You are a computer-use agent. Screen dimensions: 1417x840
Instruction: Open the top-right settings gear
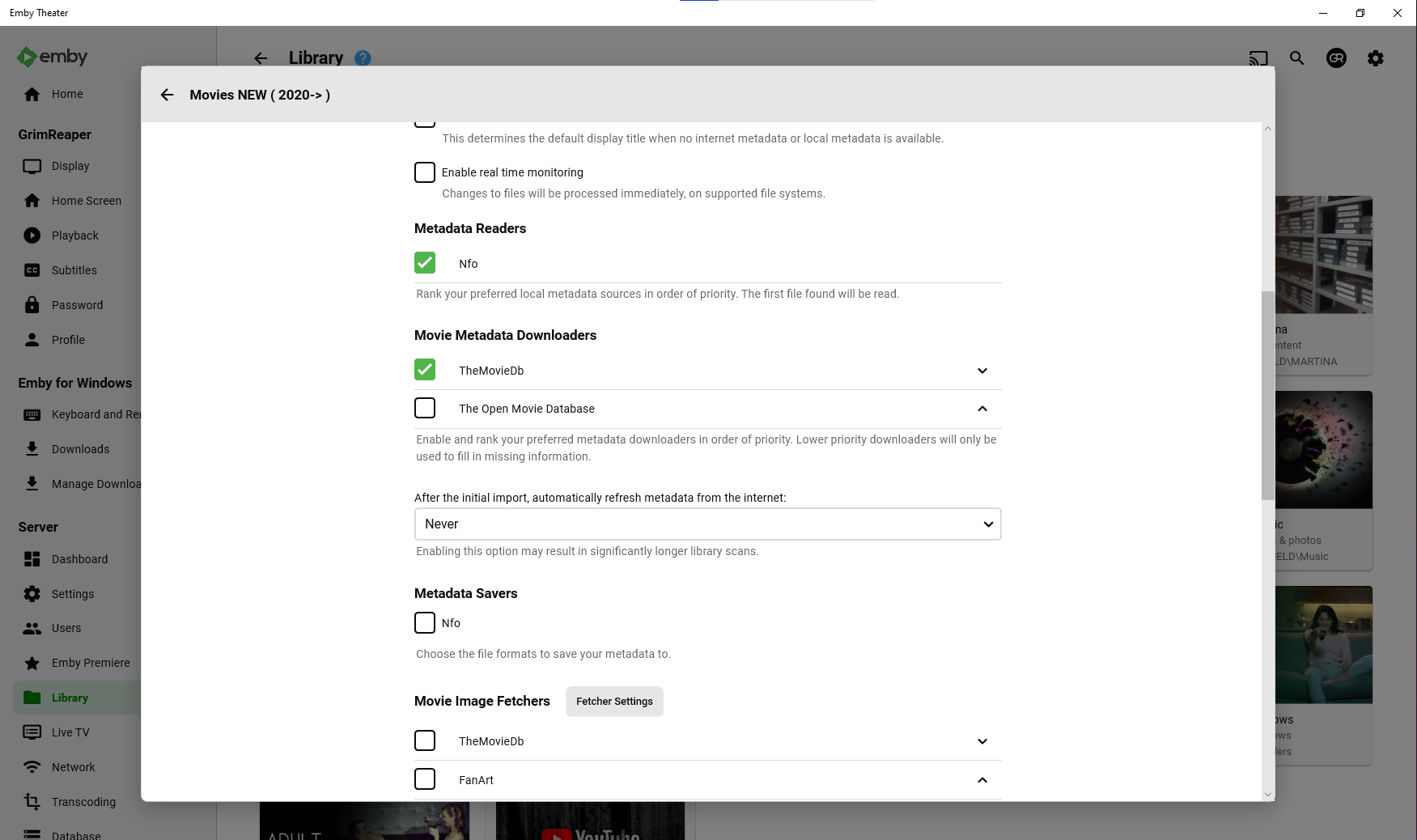coord(1376,58)
